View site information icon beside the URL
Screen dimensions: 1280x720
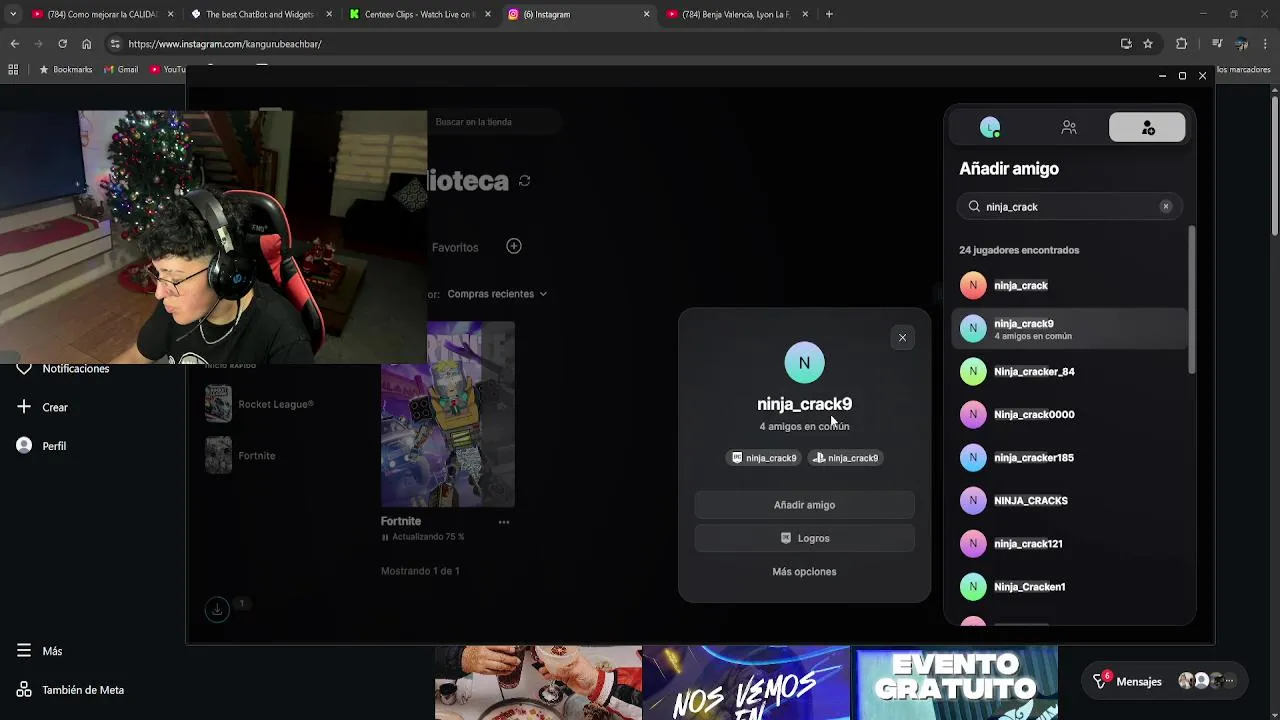pos(115,44)
